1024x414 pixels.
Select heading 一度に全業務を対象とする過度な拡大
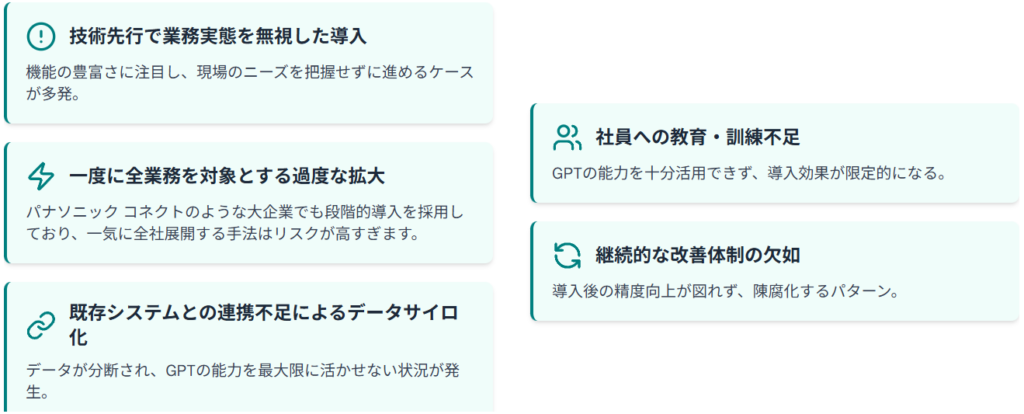227,176
